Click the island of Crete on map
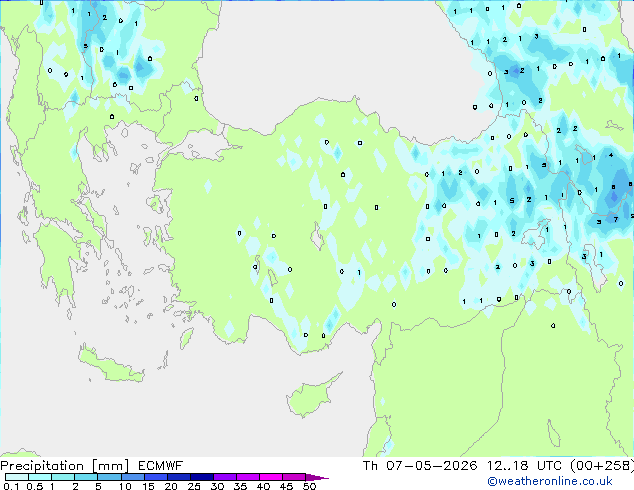Viewport: 634px width, 490px height. pos(110,365)
